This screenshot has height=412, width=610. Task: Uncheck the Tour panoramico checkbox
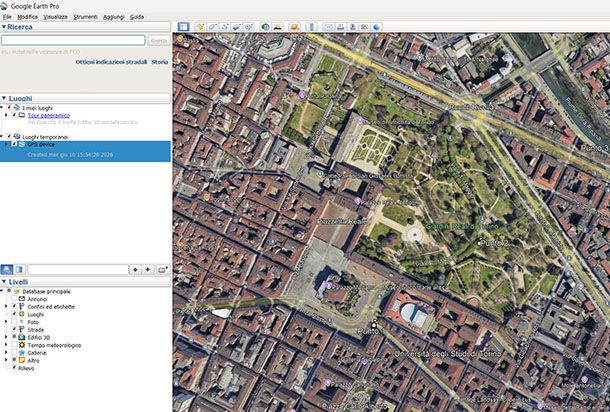(x=14, y=115)
